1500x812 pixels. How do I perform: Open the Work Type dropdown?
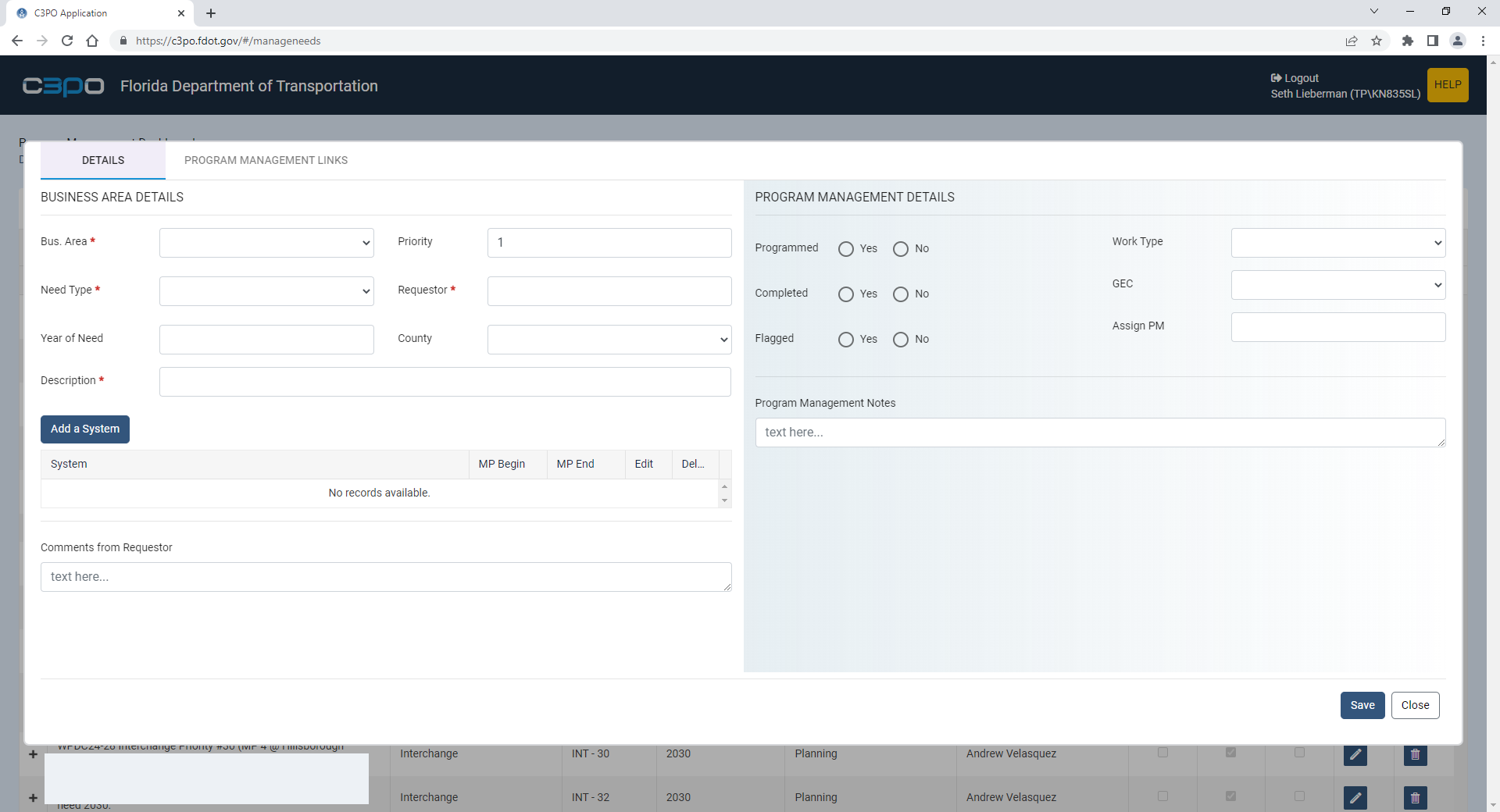(1337, 243)
